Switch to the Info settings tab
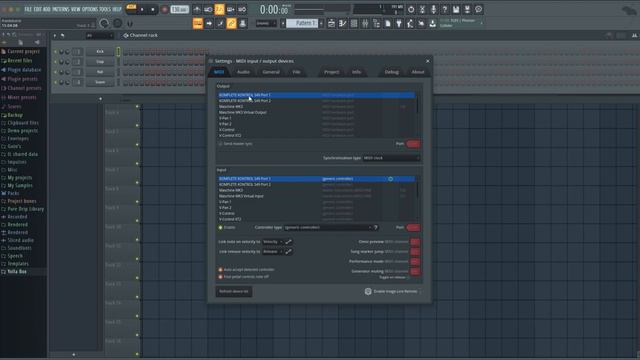640x360 pixels. 356,72
